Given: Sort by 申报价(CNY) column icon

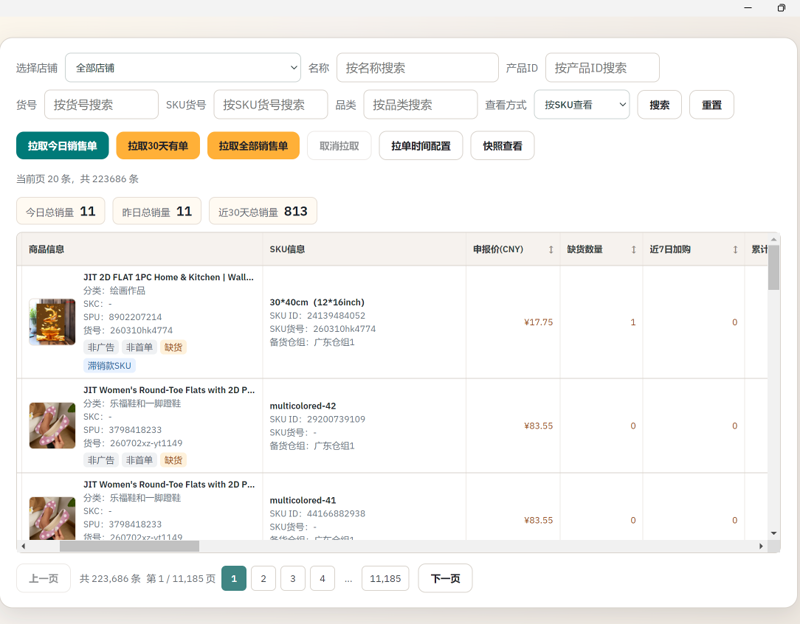Looking at the screenshot, I should [x=551, y=249].
